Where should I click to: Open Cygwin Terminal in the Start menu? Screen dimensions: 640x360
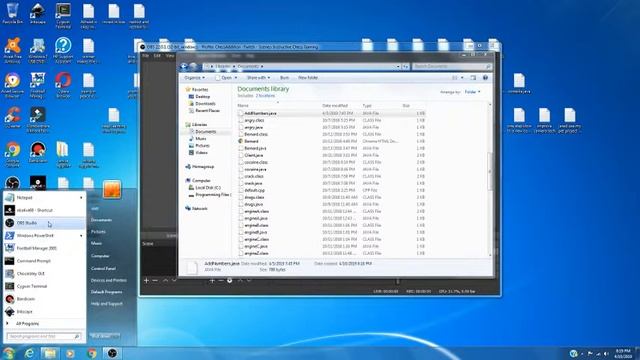click(x=44, y=286)
